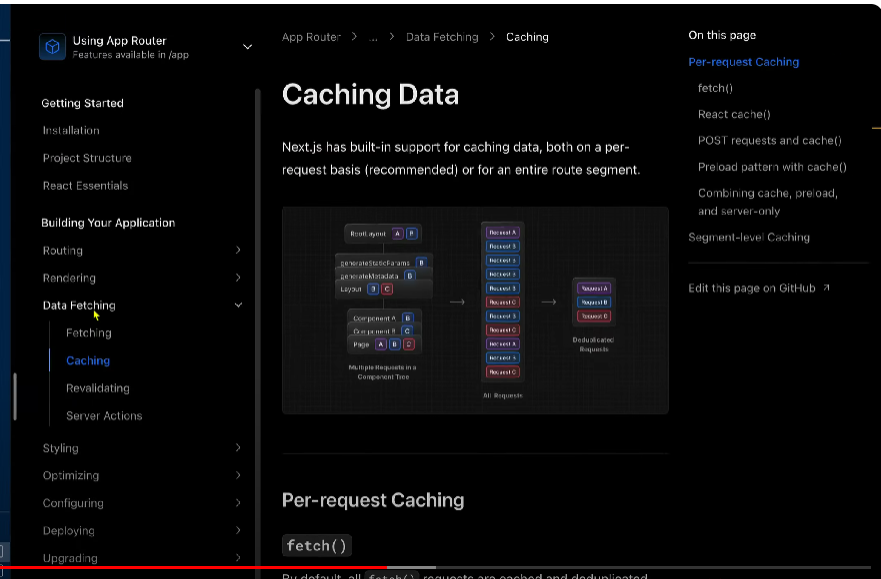The image size is (881, 579).
Task: Select the Rendering sidebar item
Action: coord(69,278)
